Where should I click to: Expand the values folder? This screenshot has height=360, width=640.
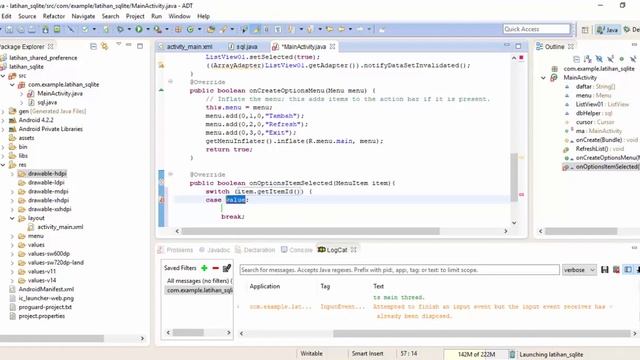click(x=12, y=245)
